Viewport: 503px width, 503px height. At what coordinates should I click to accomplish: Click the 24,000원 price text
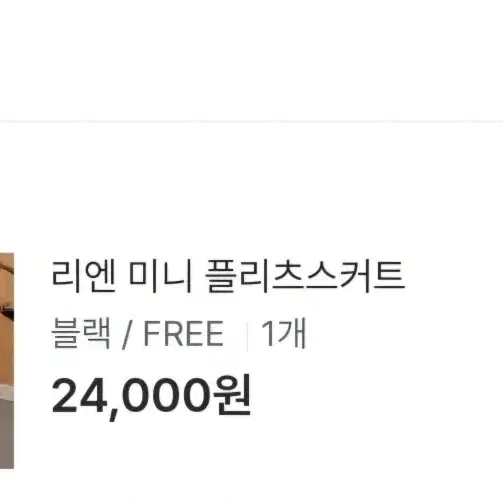coord(151,396)
